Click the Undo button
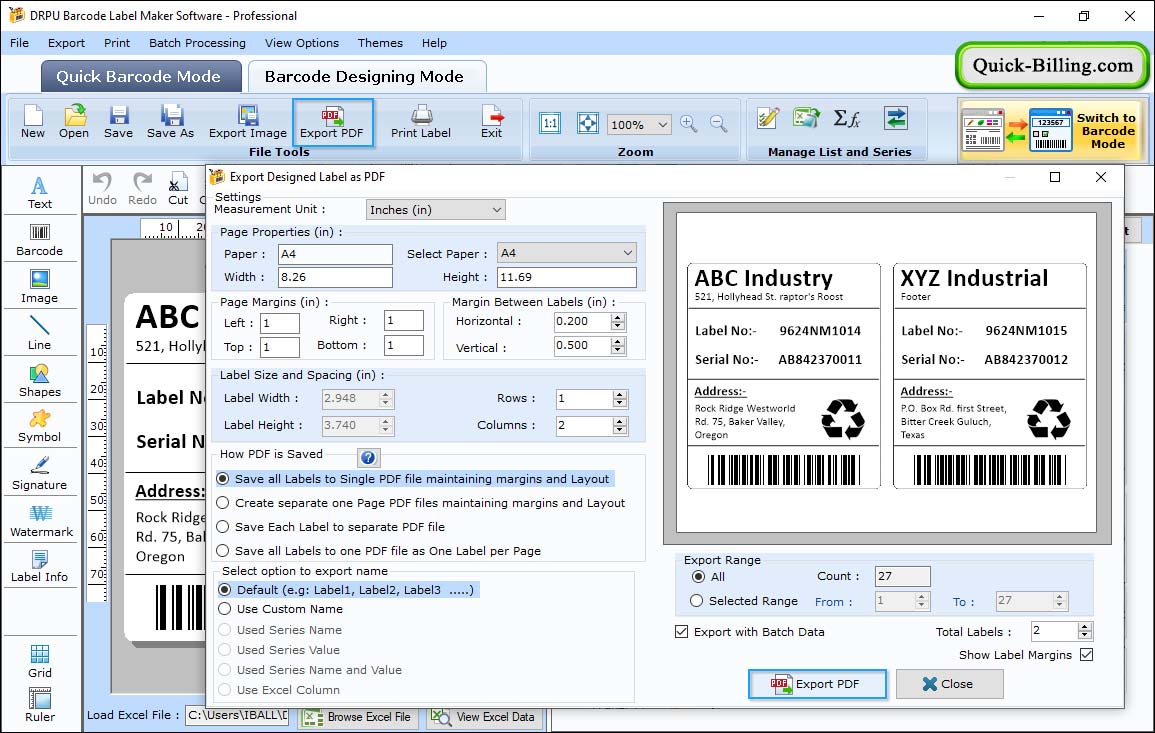This screenshot has width=1155, height=733. point(102,189)
